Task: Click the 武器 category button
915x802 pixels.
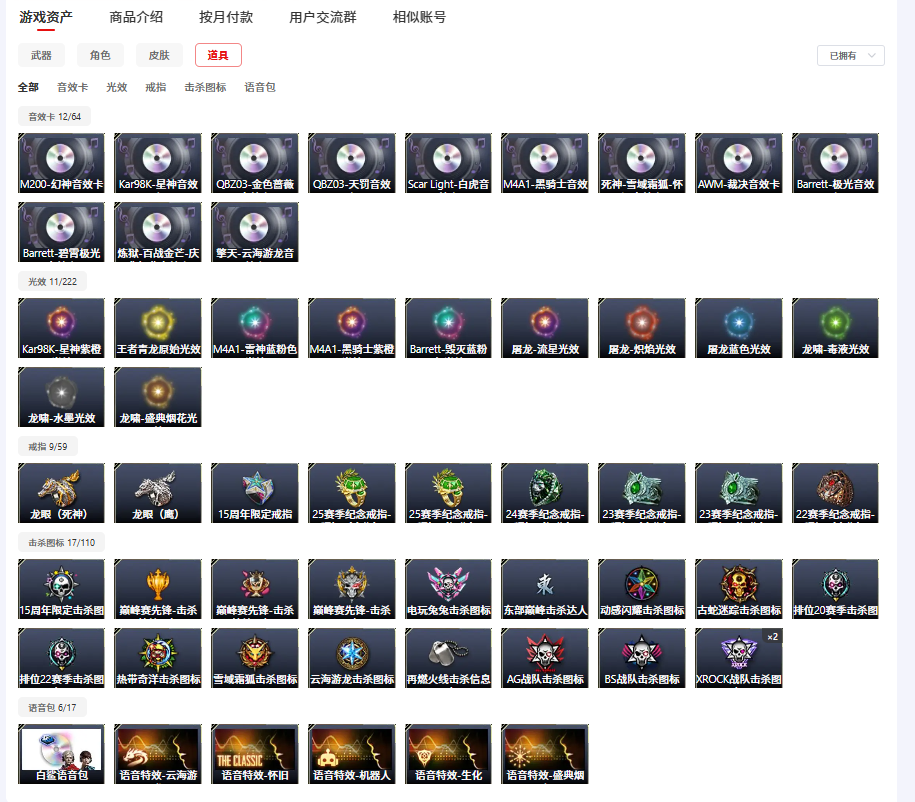Action: pos(41,55)
